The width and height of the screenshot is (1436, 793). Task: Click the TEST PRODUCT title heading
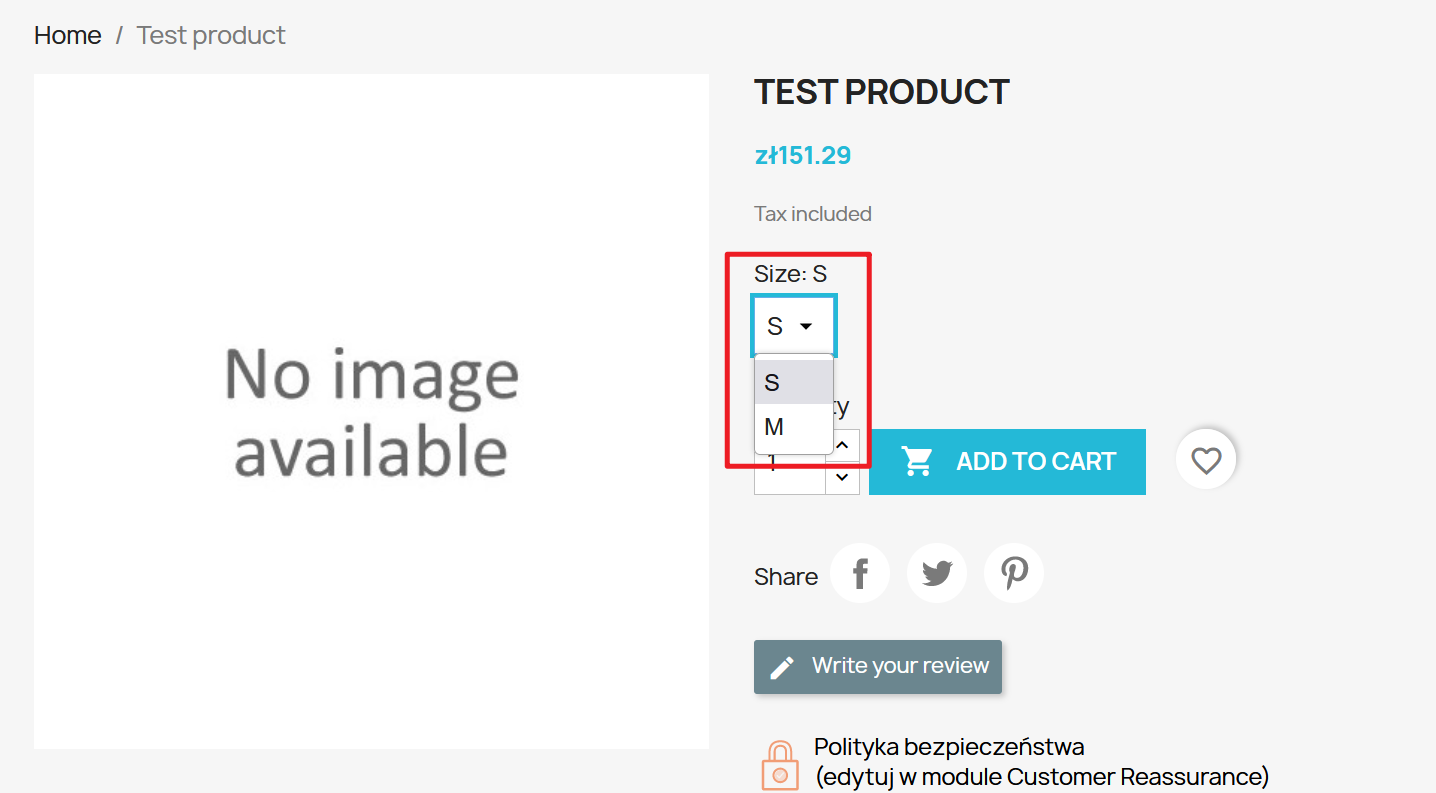(x=881, y=92)
